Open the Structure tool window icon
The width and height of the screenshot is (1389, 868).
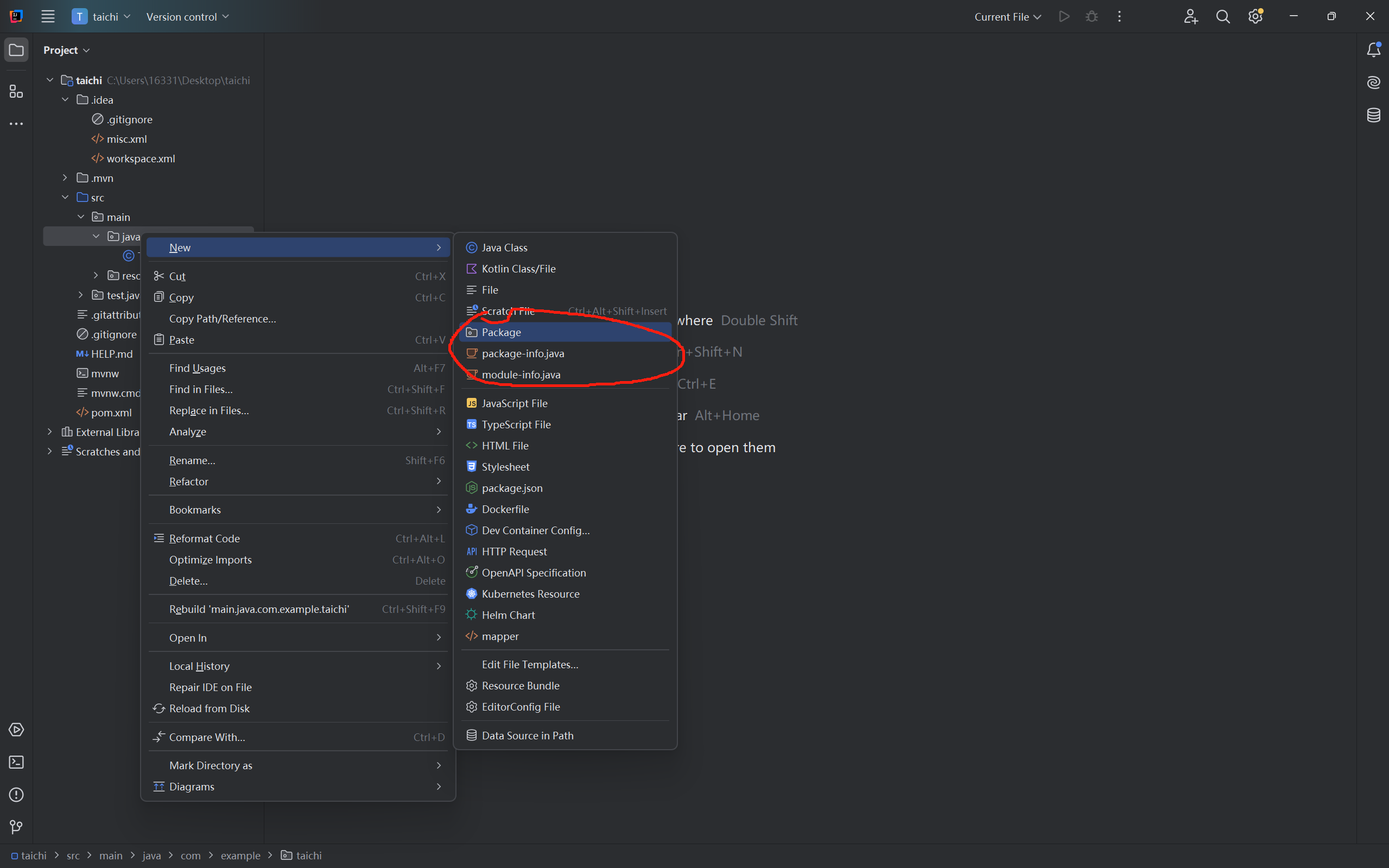click(x=16, y=91)
